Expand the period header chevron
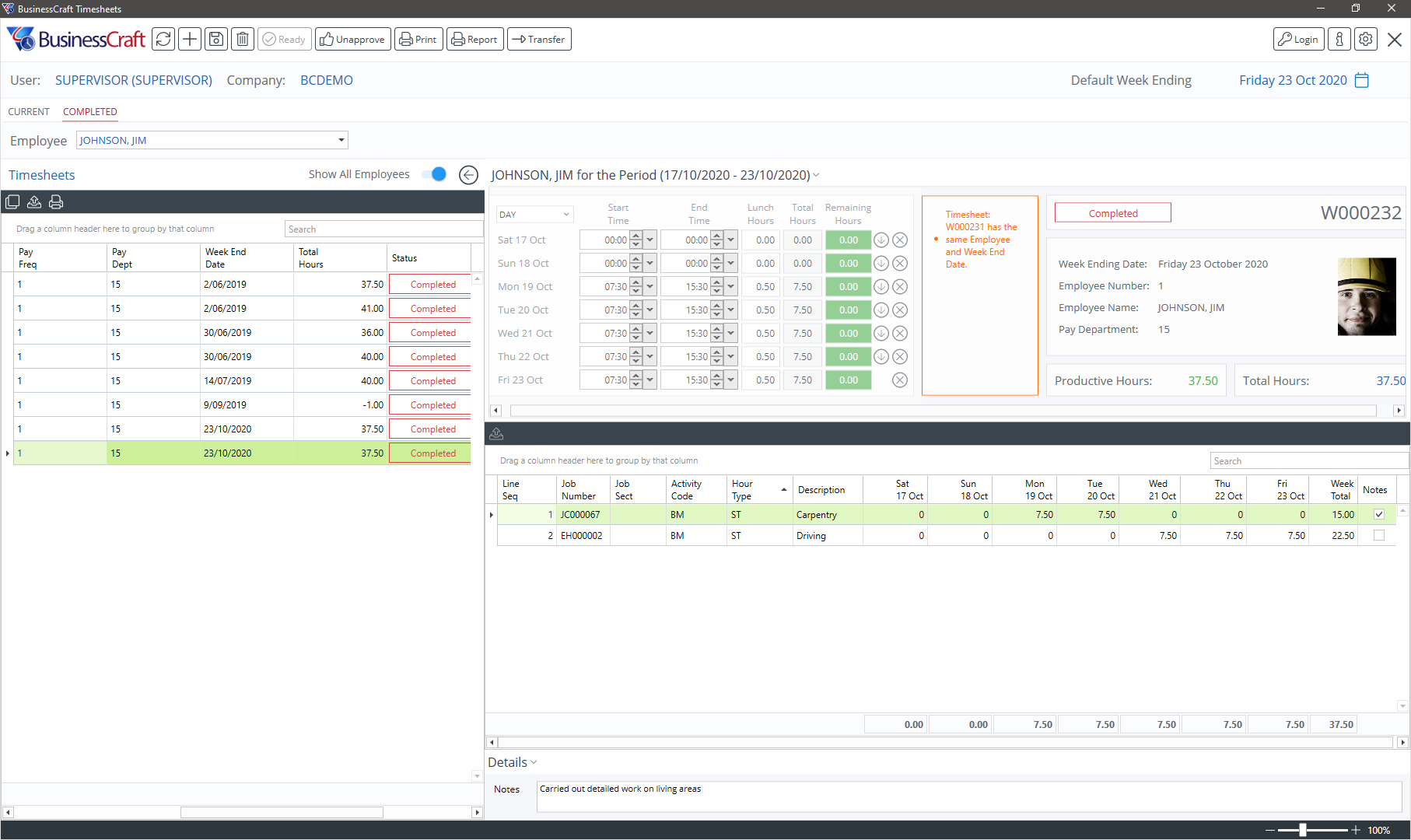1411x840 pixels. tap(816, 175)
